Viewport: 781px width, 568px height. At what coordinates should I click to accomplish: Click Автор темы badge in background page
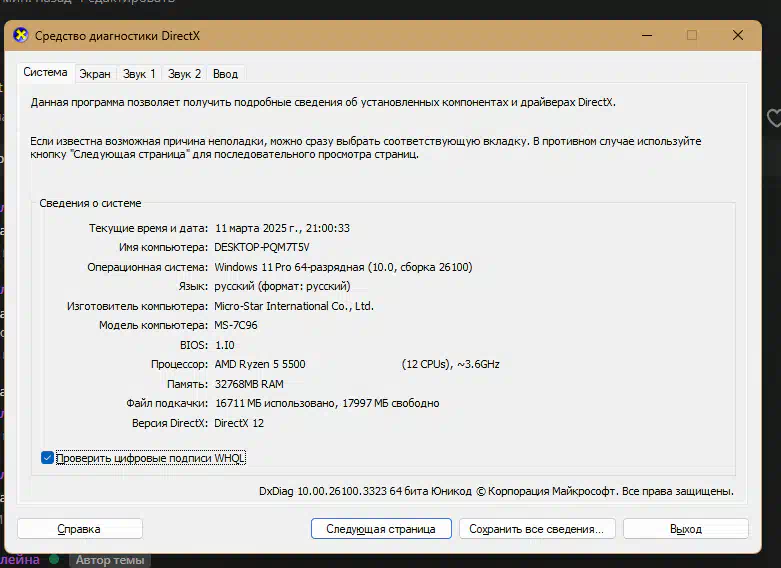[x=110, y=560]
